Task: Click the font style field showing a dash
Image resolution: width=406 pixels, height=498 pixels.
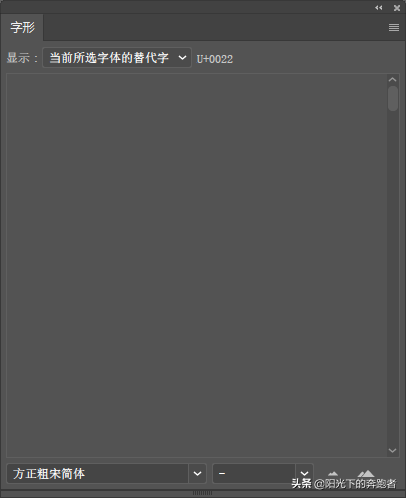Action: (x=254, y=473)
